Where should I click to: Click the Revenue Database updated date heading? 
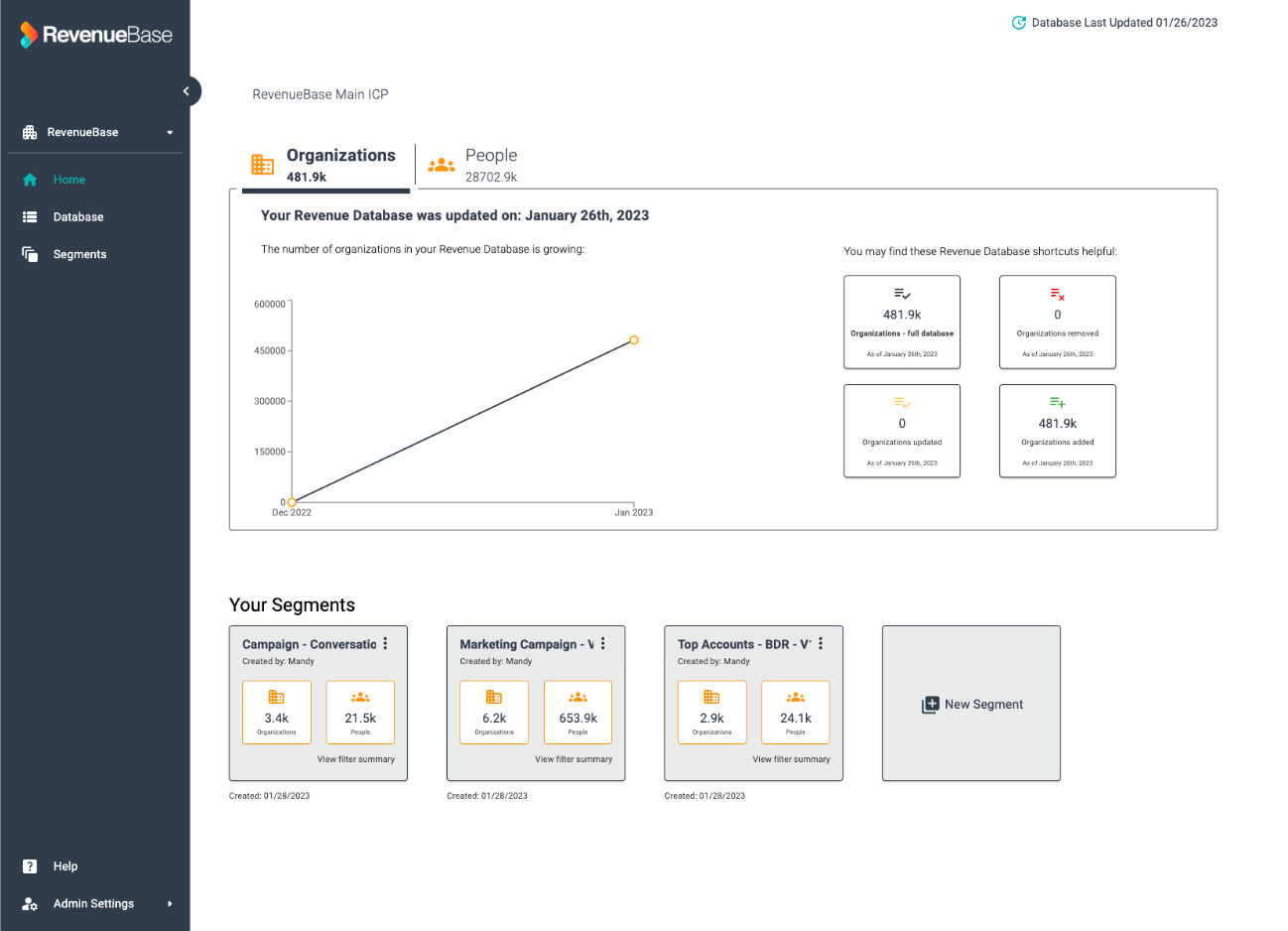(x=454, y=215)
